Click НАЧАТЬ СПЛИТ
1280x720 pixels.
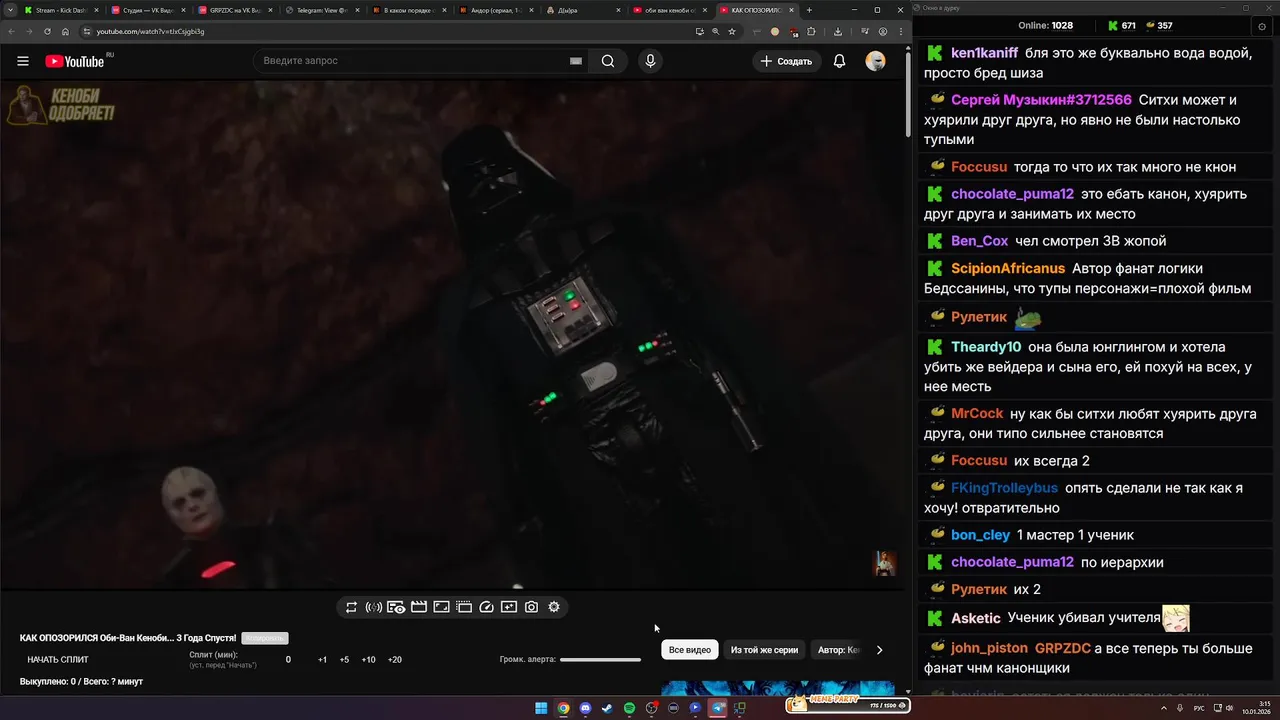point(58,660)
